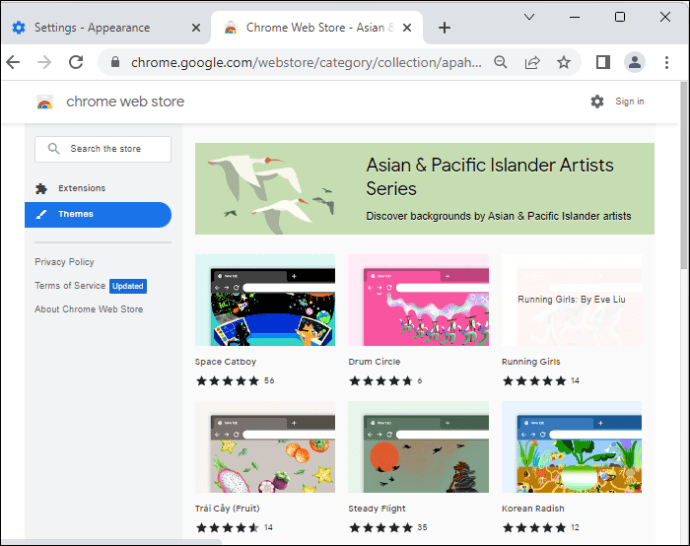The image size is (690, 546).
Task: Click the Sign in link
Action: (x=630, y=102)
